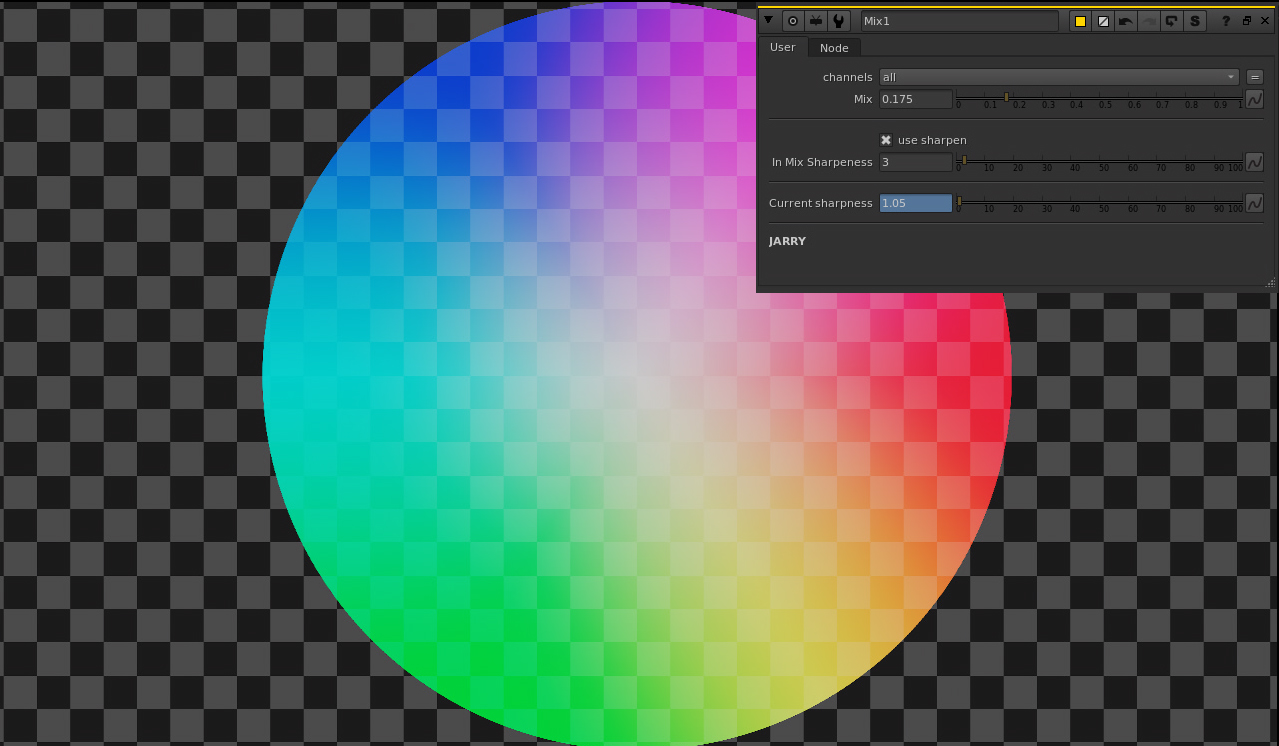Image resolution: width=1279 pixels, height=746 pixels.
Task: Click the center node target icon
Action: pos(793,21)
